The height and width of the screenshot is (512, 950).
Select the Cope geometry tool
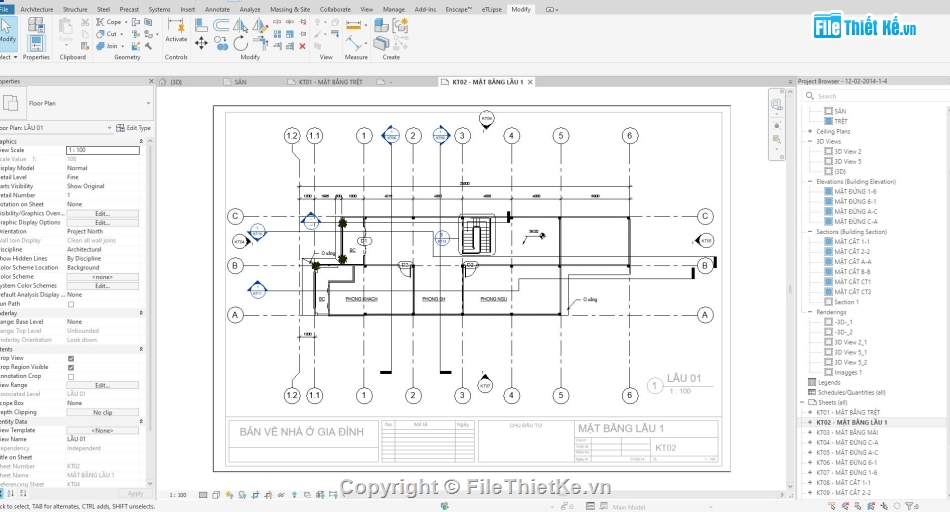tap(109, 22)
